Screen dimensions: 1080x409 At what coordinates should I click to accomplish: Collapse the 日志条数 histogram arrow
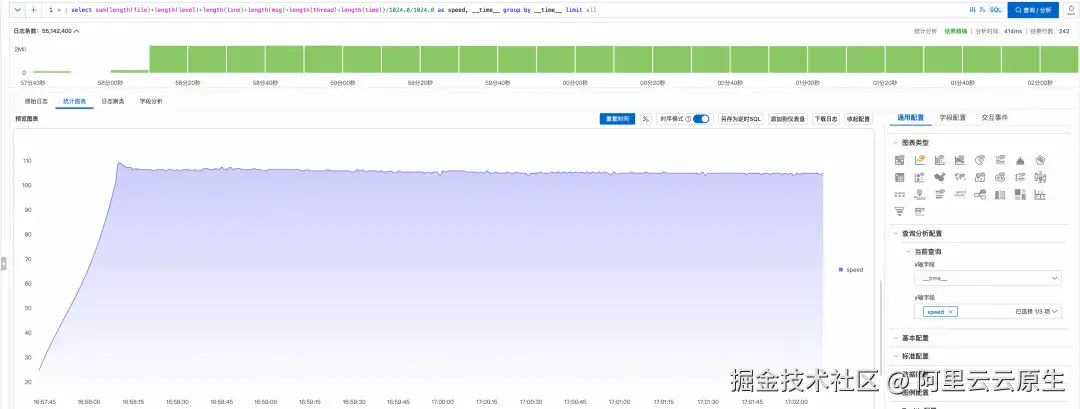point(76,31)
